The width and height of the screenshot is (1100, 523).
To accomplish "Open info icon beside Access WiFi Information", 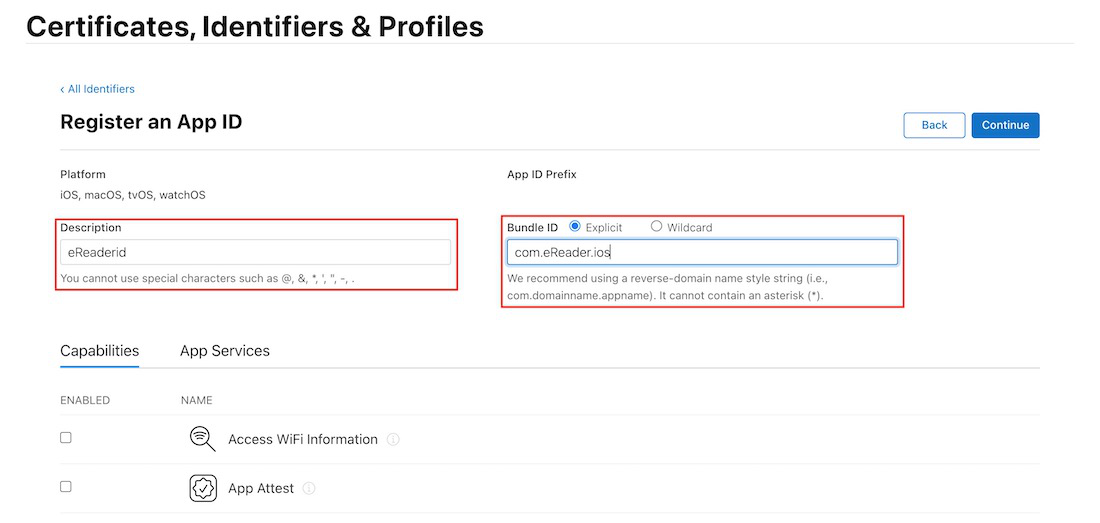I will point(393,440).
